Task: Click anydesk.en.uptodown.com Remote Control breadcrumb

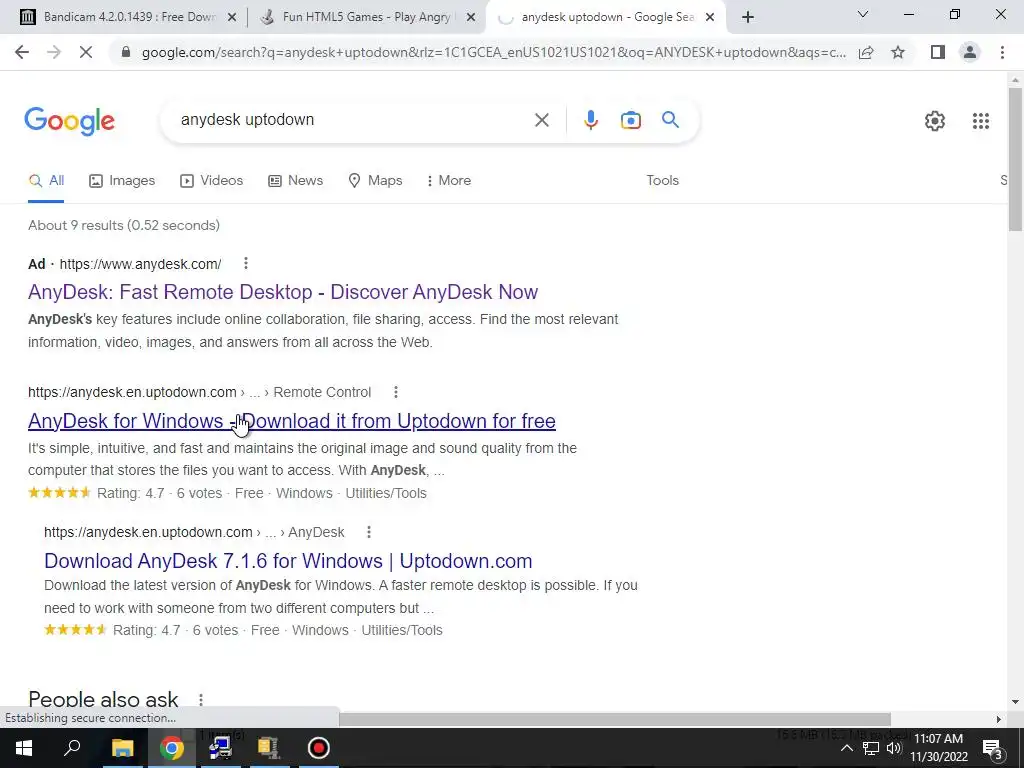Action: click(199, 392)
